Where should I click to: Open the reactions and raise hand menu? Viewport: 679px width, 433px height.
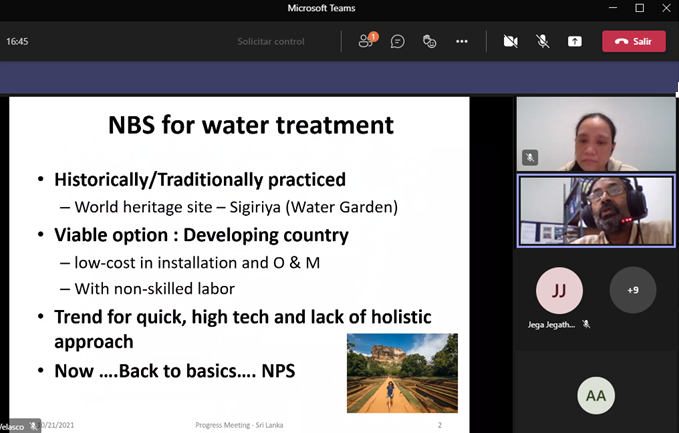(430, 41)
